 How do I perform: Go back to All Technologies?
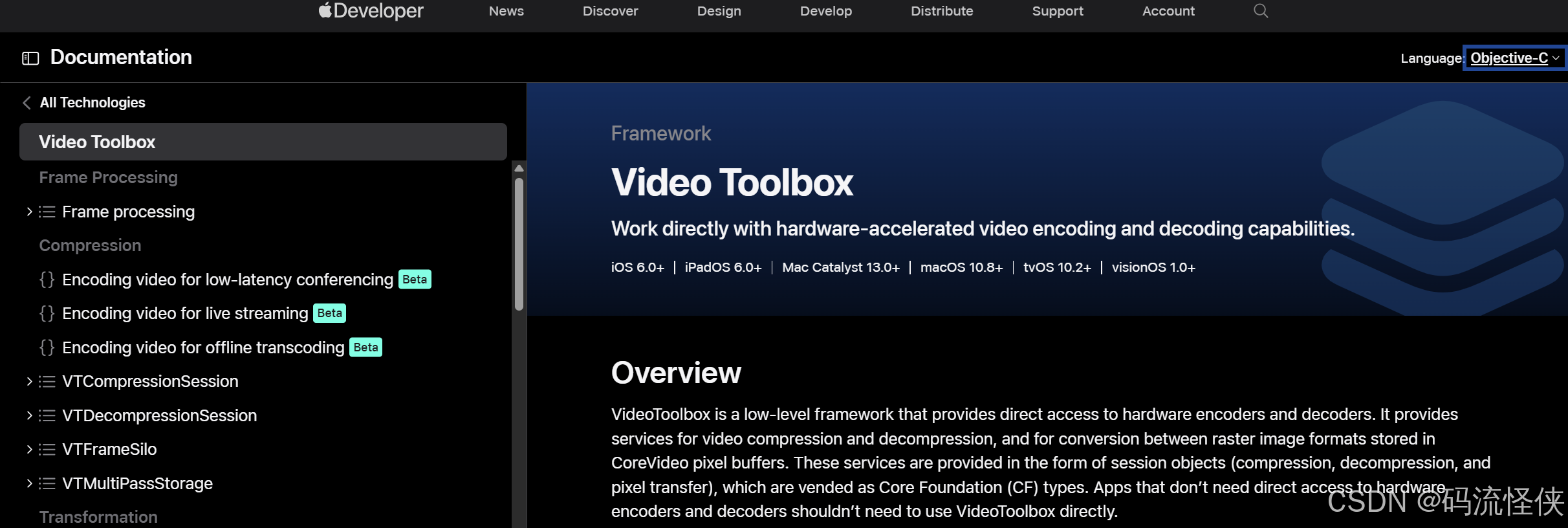[93, 103]
